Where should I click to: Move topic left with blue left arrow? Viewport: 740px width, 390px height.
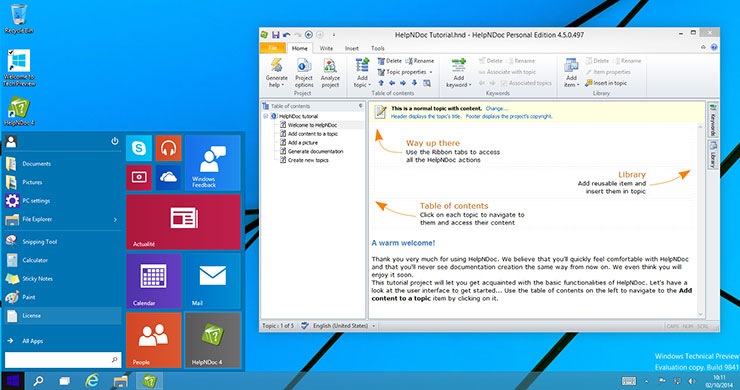pyautogui.click(x=392, y=83)
